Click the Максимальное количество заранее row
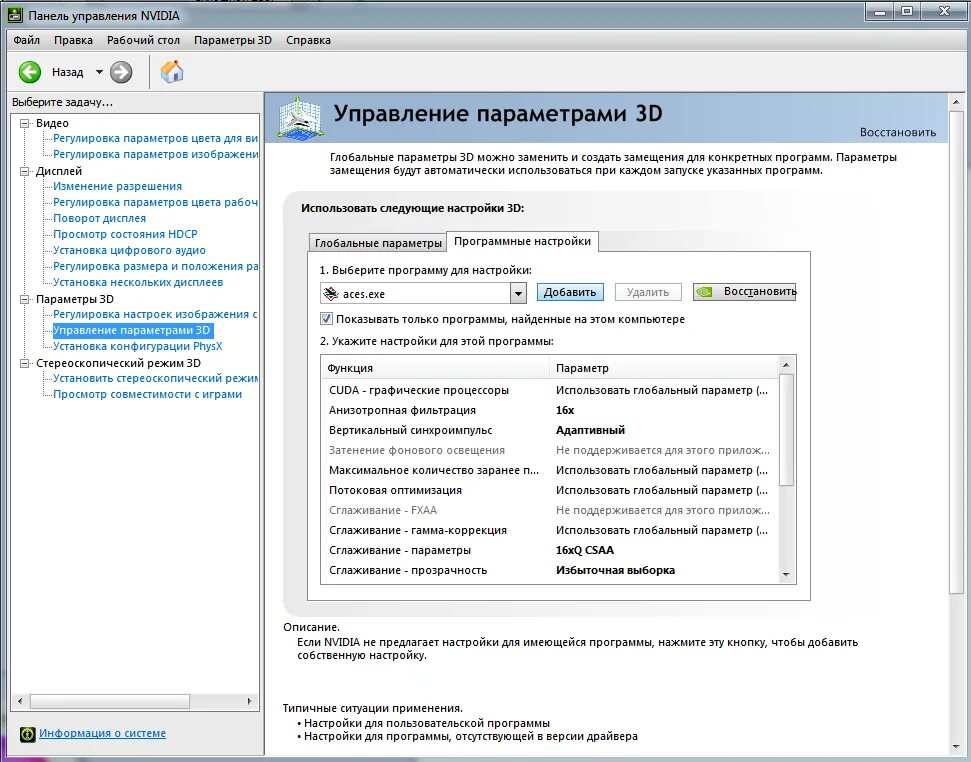971x762 pixels. click(550, 470)
